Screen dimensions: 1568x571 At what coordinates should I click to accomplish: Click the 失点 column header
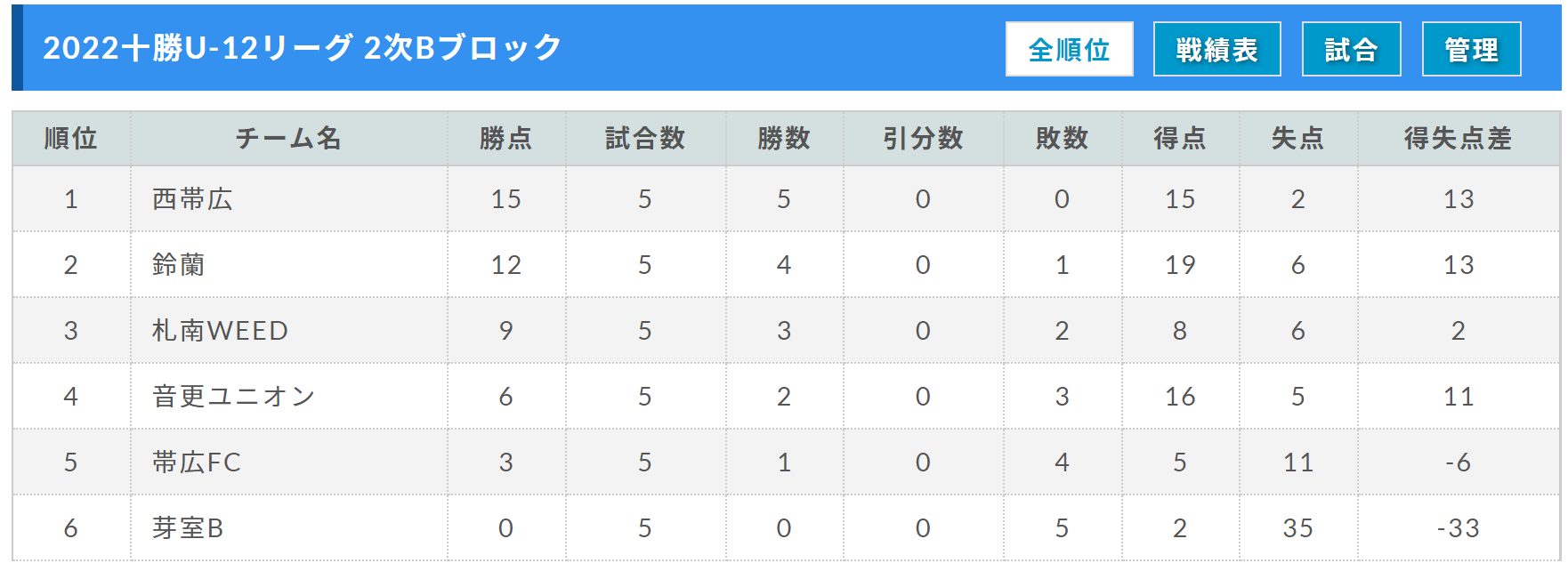[1297, 139]
